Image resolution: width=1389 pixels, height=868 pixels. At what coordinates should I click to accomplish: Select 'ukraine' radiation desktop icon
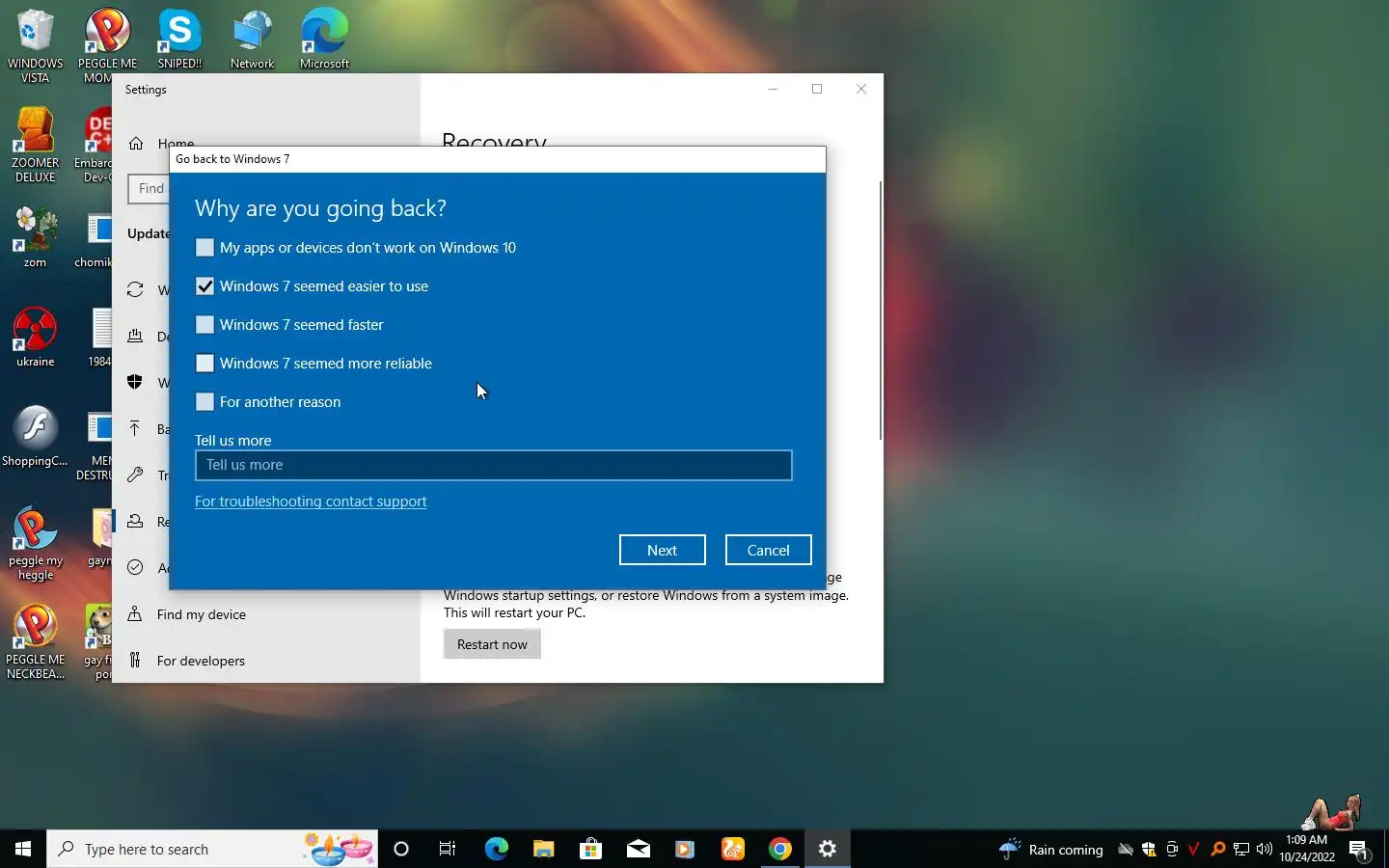pos(36,338)
